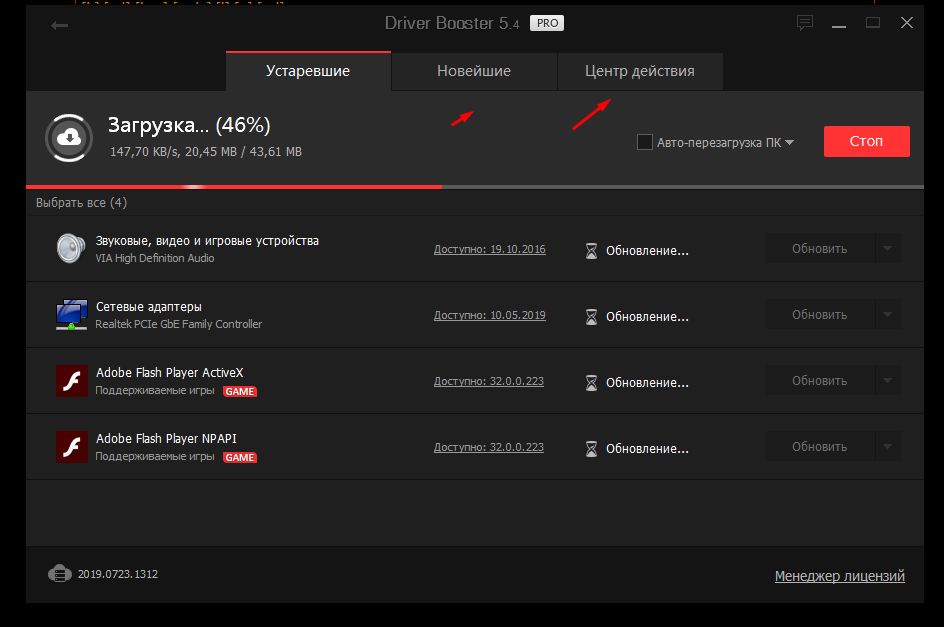Viewport: 944px width, 627px height.
Task: Click Обновить for Adobe Flash Player NPAPI
Action: 819,446
